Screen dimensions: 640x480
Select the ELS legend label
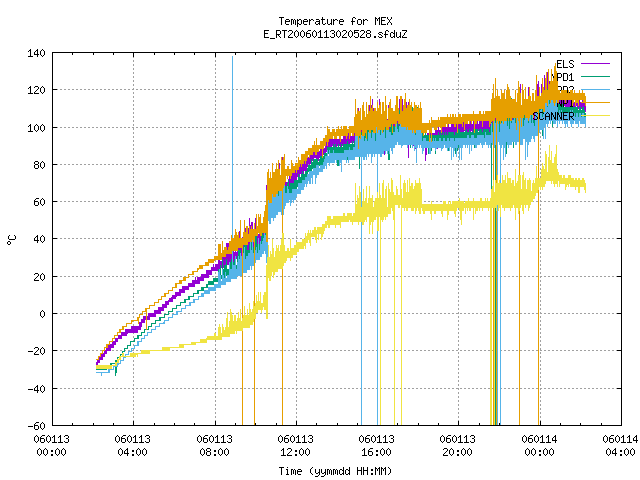pos(565,64)
